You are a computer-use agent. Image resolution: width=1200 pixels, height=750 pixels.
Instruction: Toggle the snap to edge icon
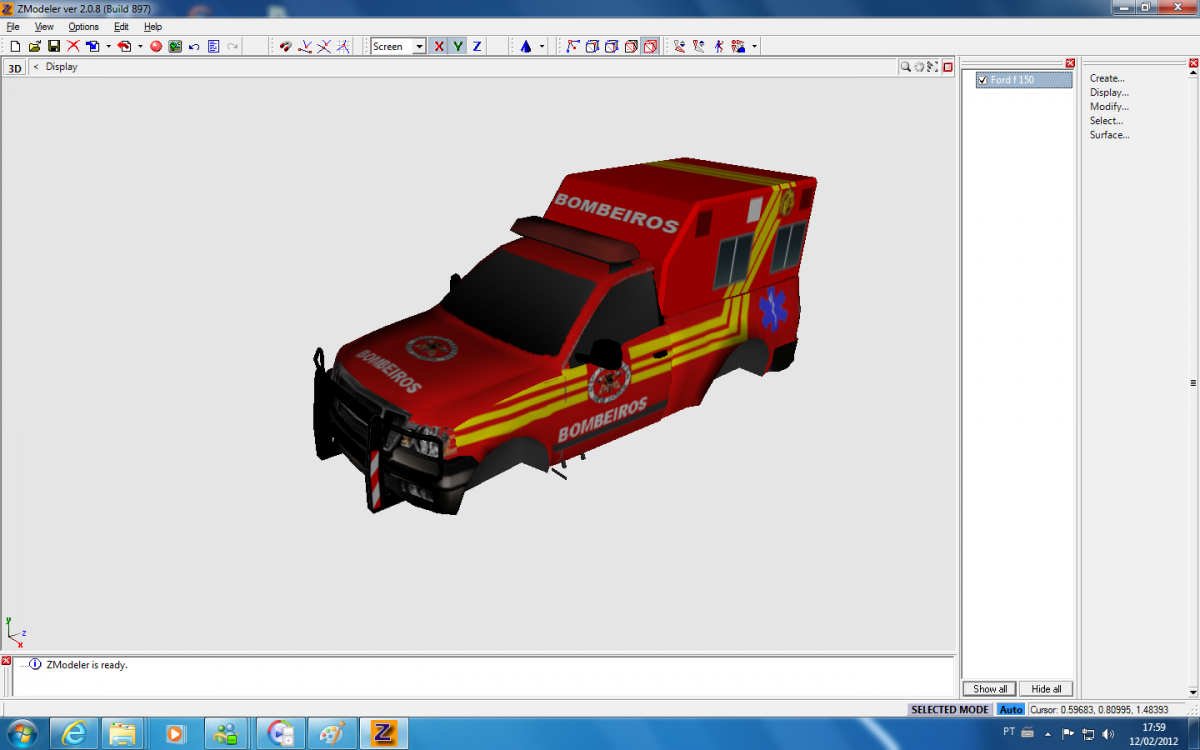(324, 46)
